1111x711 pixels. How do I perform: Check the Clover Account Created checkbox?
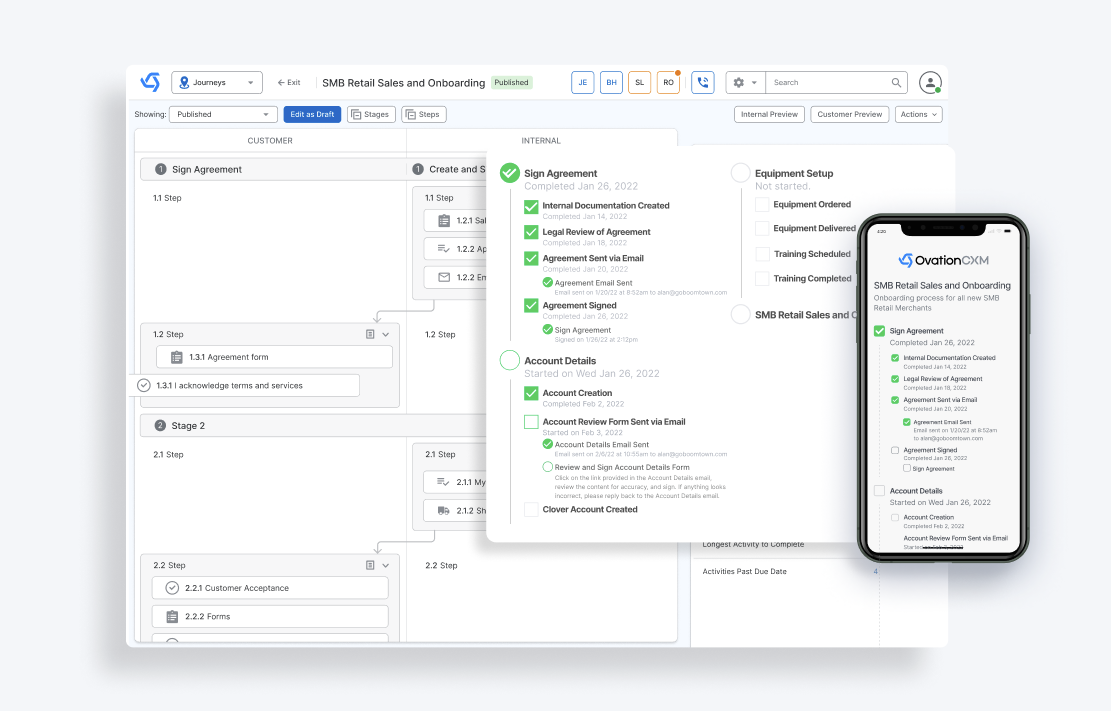coord(531,510)
